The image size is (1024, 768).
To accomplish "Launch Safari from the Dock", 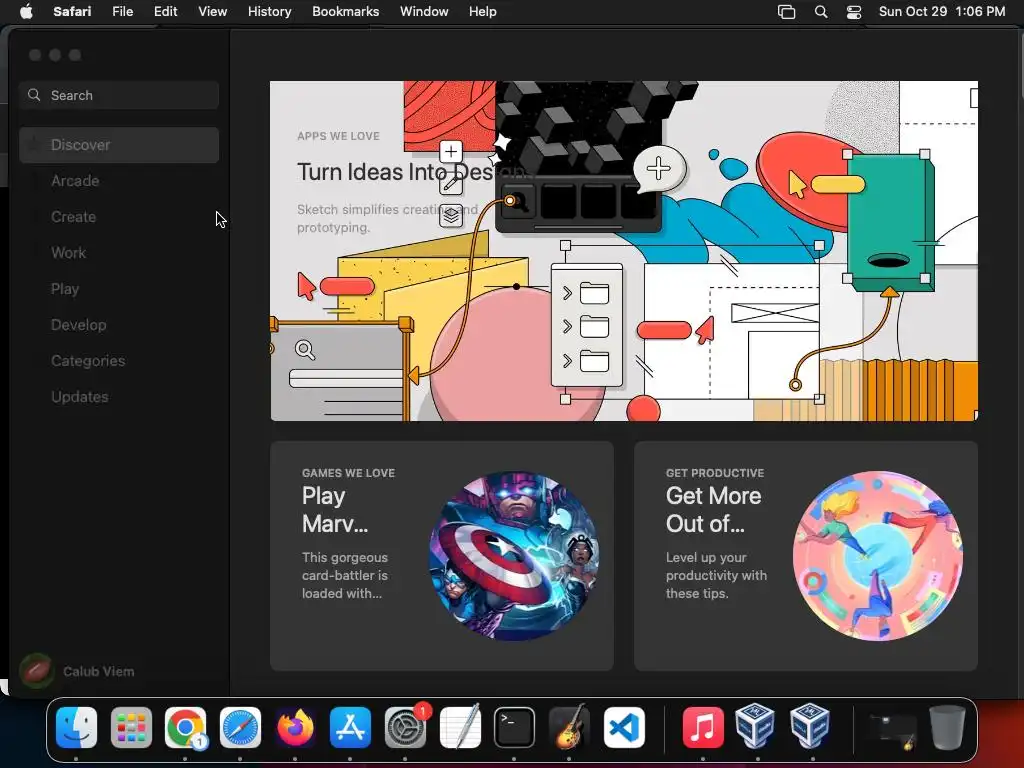I will click(x=240, y=727).
